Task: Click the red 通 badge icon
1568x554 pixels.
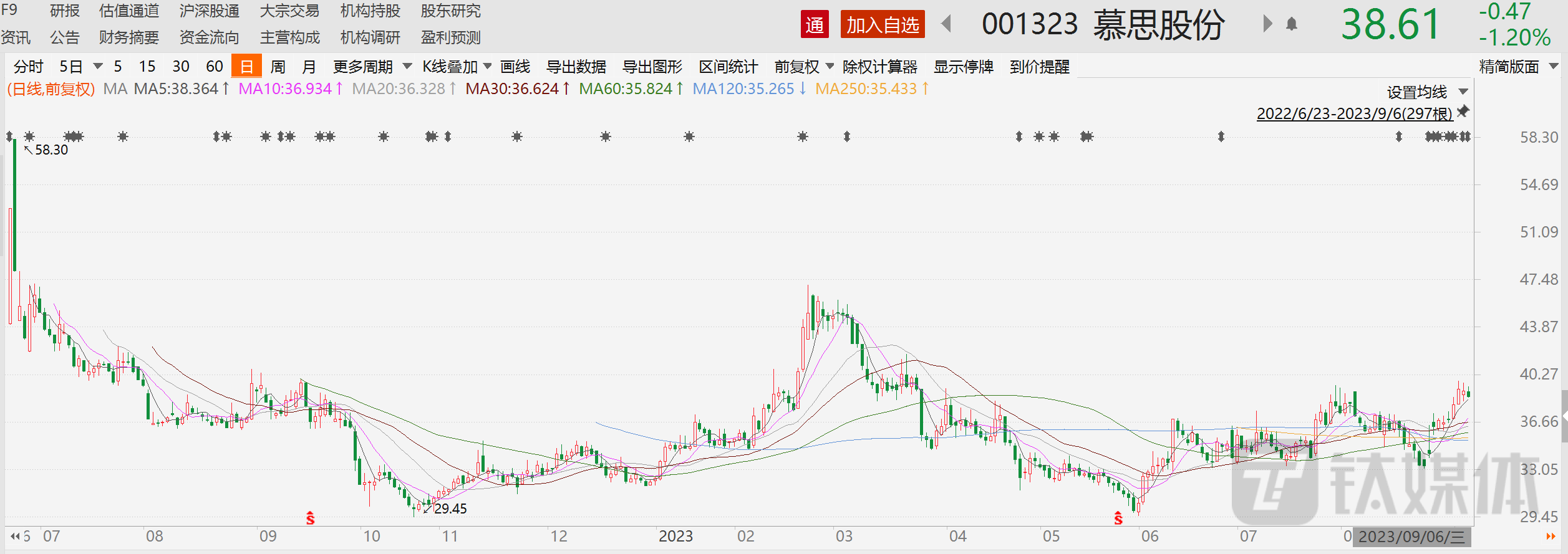Action: pyautogui.click(x=815, y=25)
